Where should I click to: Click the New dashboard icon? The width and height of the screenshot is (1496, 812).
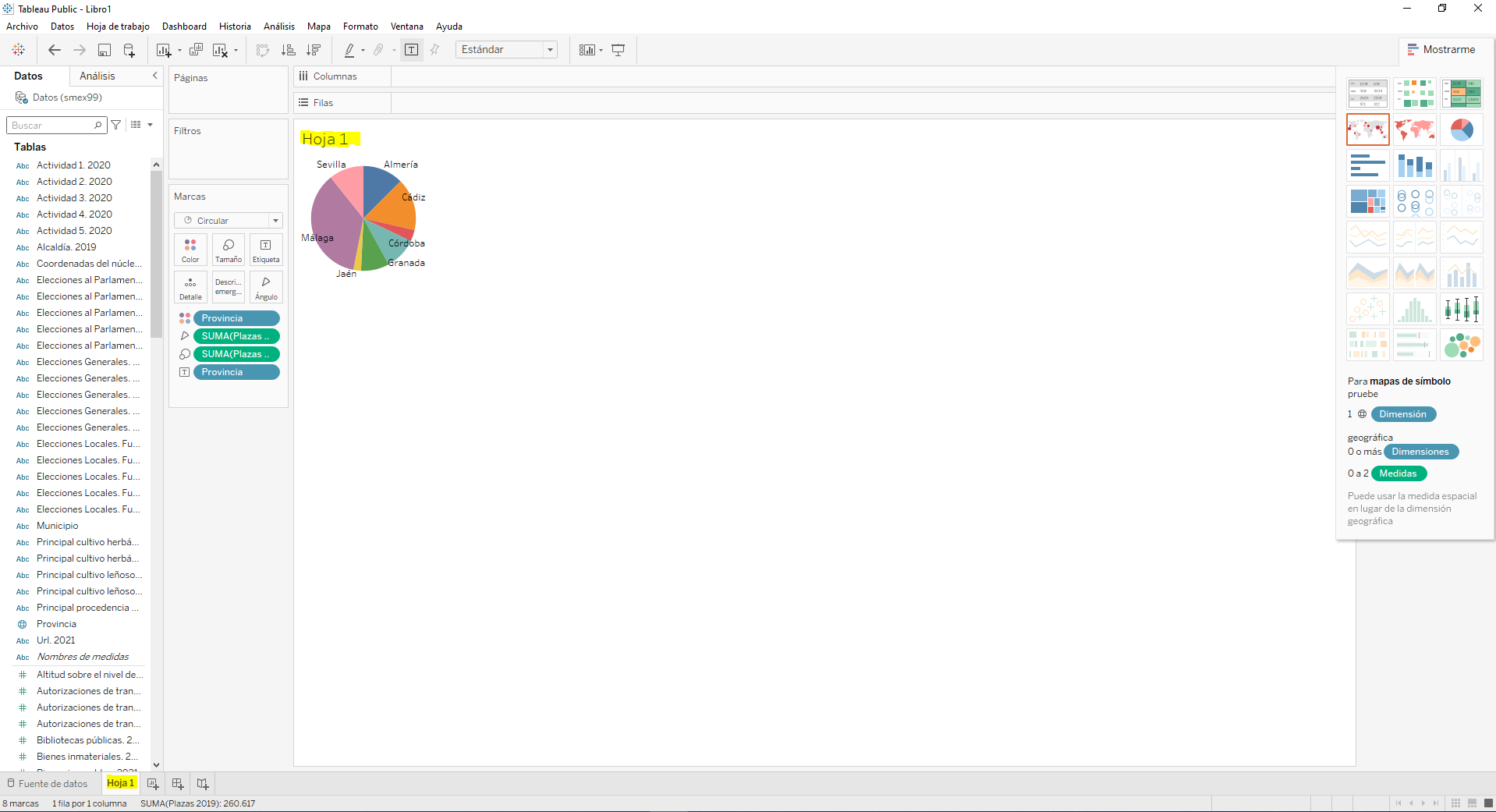click(x=178, y=783)
